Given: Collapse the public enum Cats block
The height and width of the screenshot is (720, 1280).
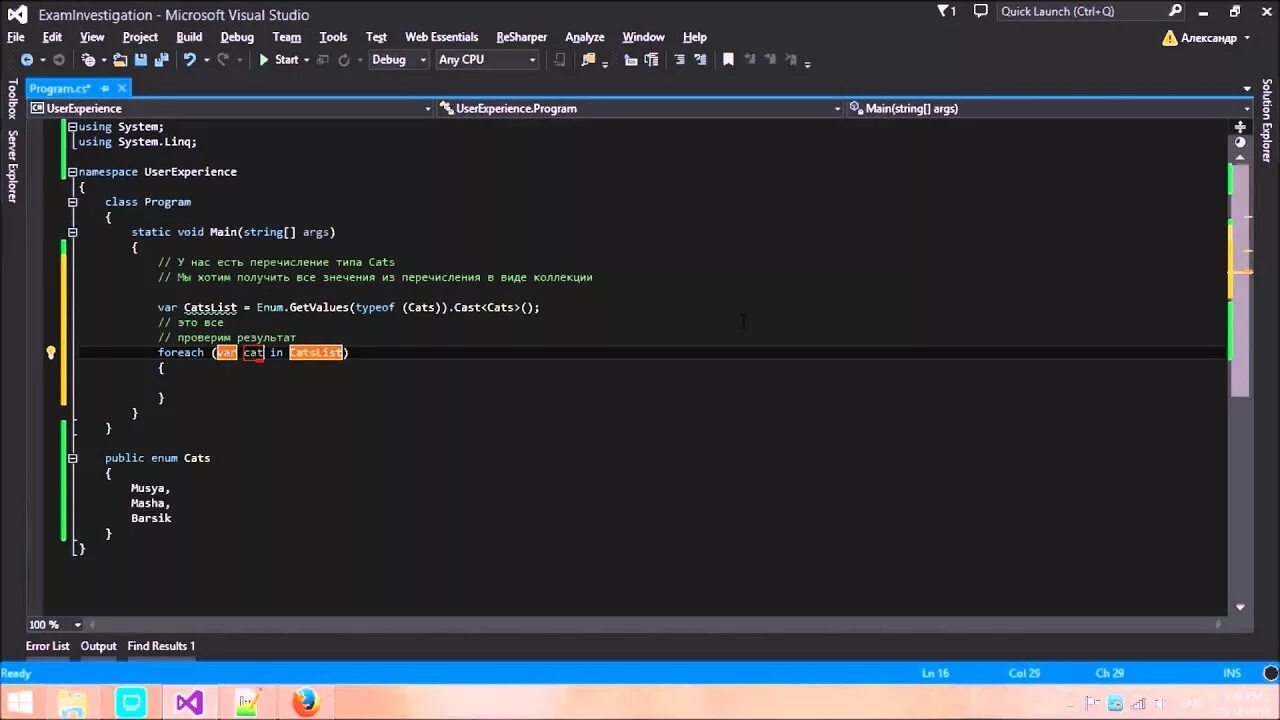Looking at the screenshot, I should click(72, 458).
